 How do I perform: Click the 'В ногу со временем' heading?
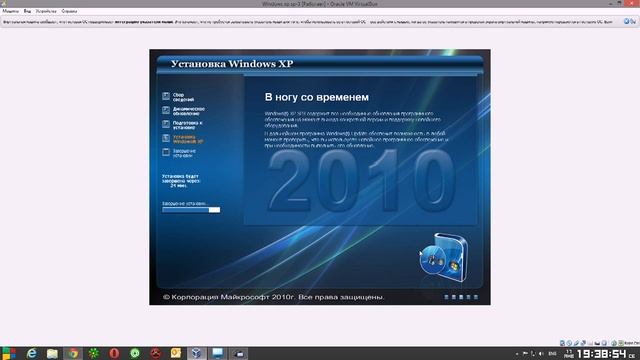coord(317,97)
